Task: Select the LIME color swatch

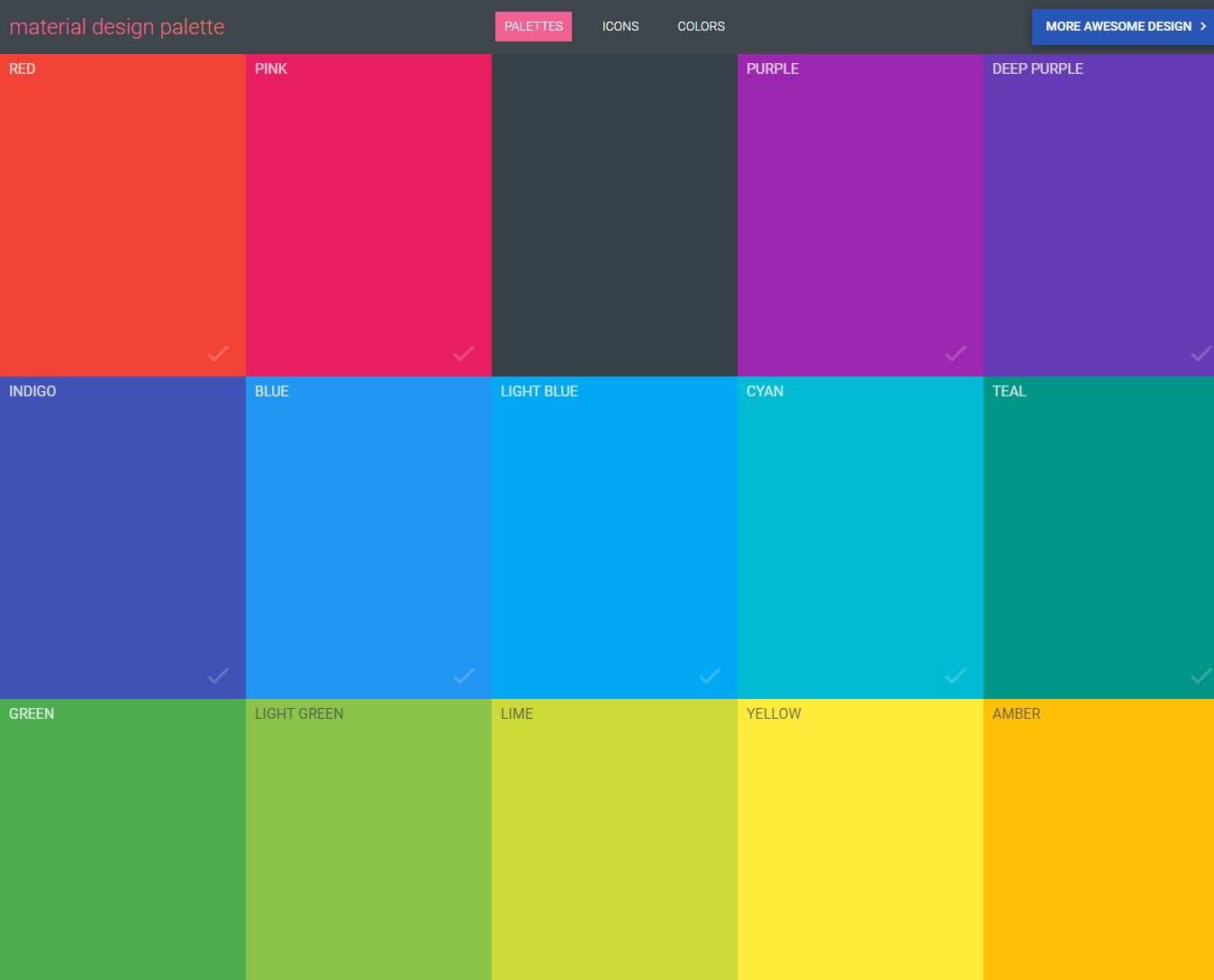Action: [614, 838]
